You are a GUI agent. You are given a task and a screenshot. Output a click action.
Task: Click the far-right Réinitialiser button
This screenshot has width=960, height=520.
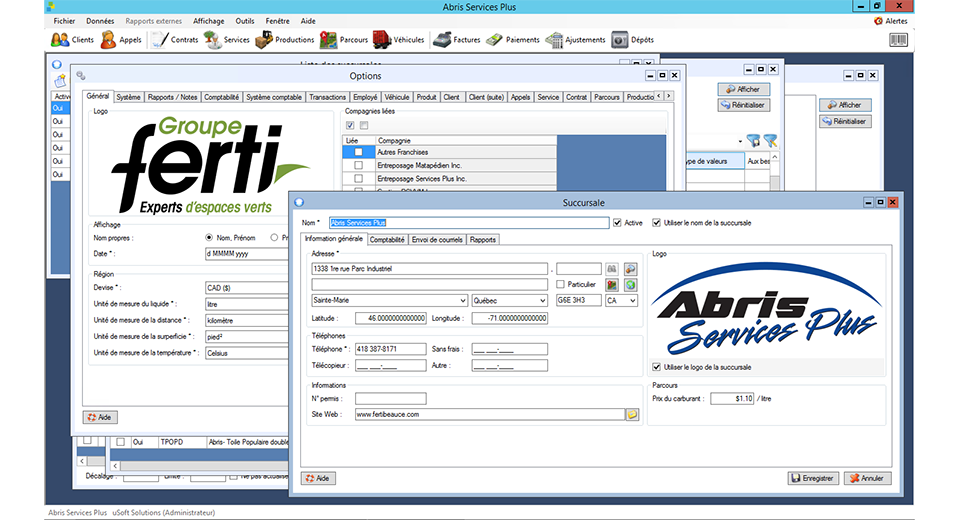pos(845,121)
